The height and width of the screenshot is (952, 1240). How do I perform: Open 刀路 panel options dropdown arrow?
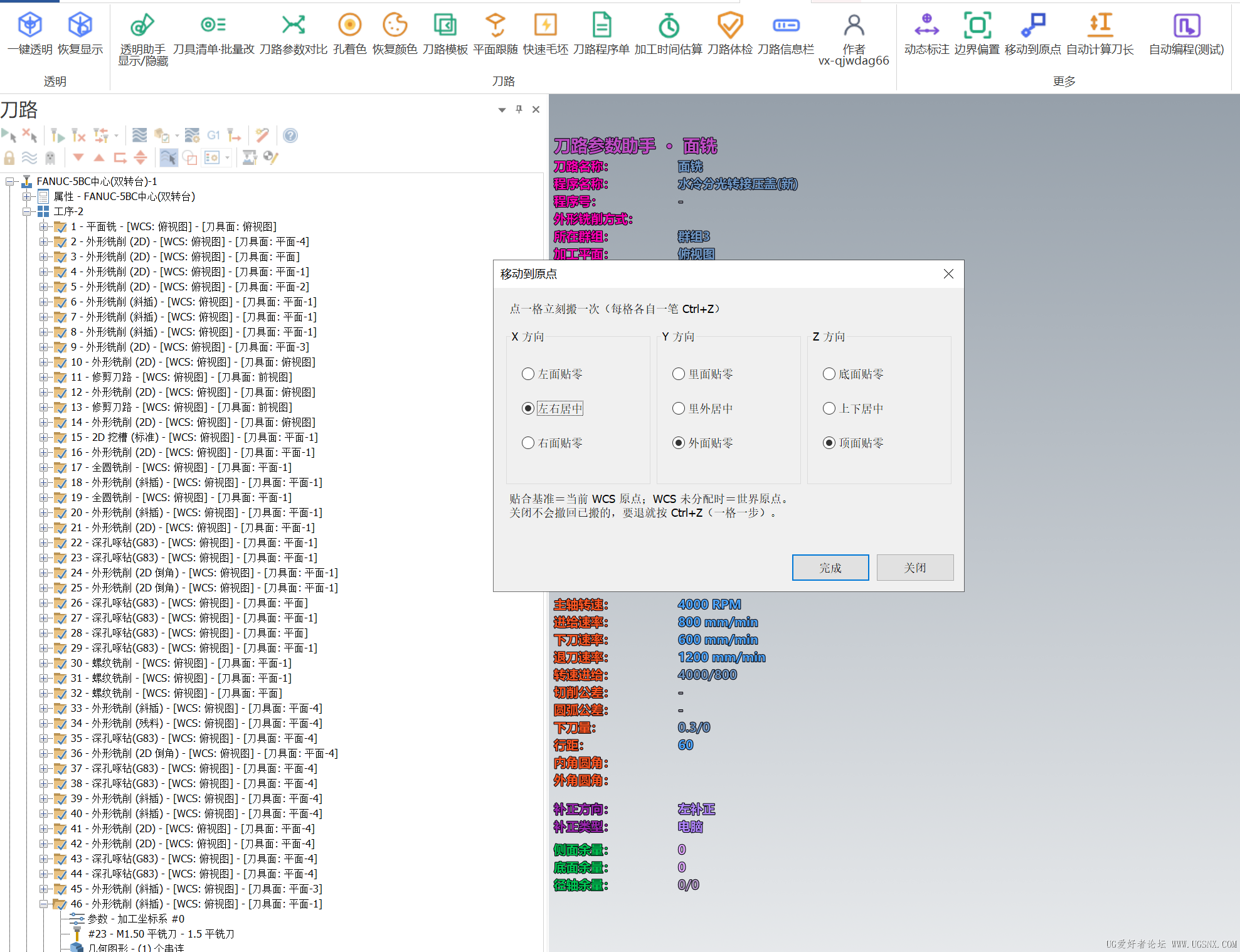coord(502,110)
